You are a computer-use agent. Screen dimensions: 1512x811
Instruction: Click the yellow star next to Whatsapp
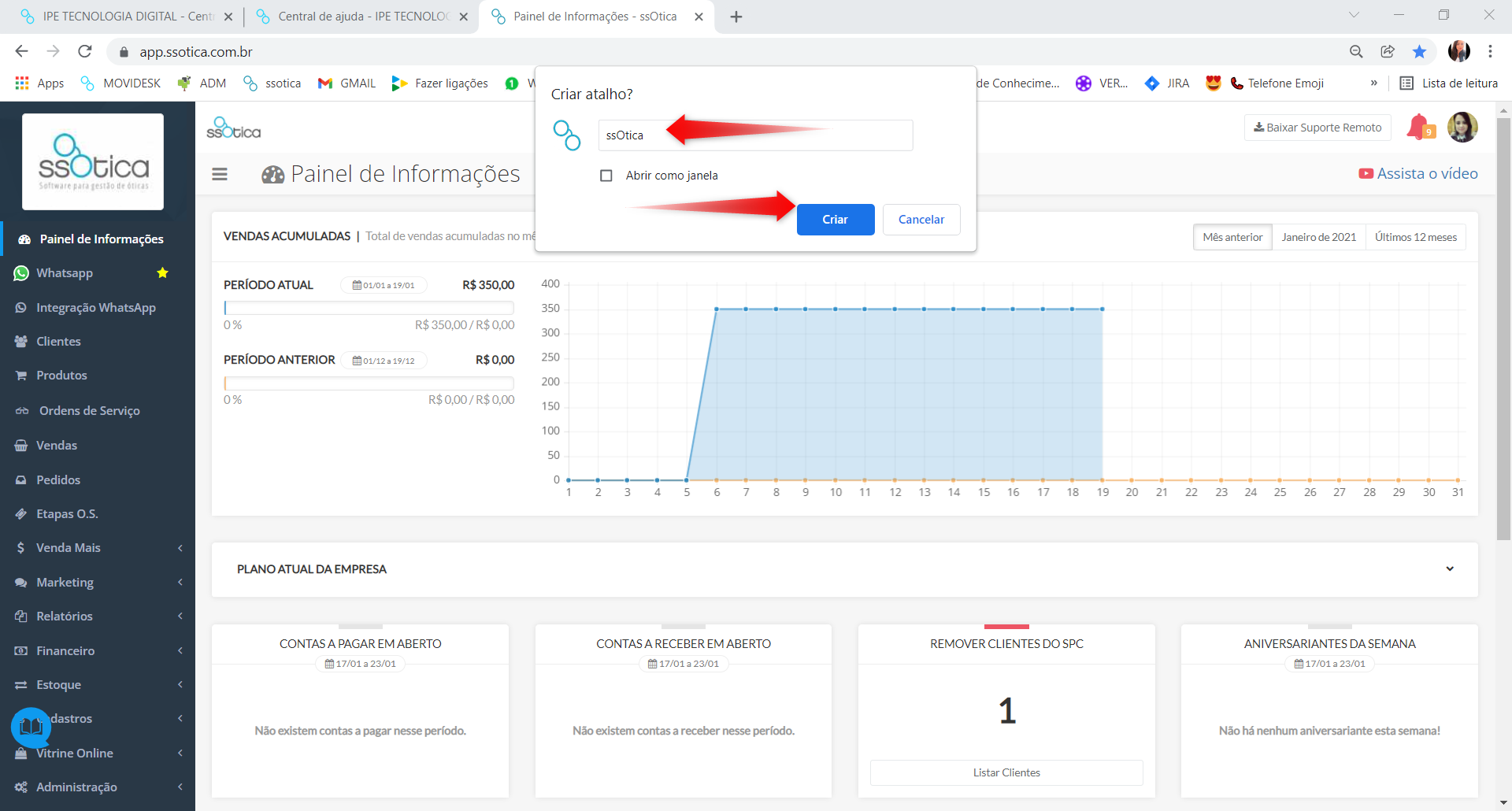click(162, 273)
